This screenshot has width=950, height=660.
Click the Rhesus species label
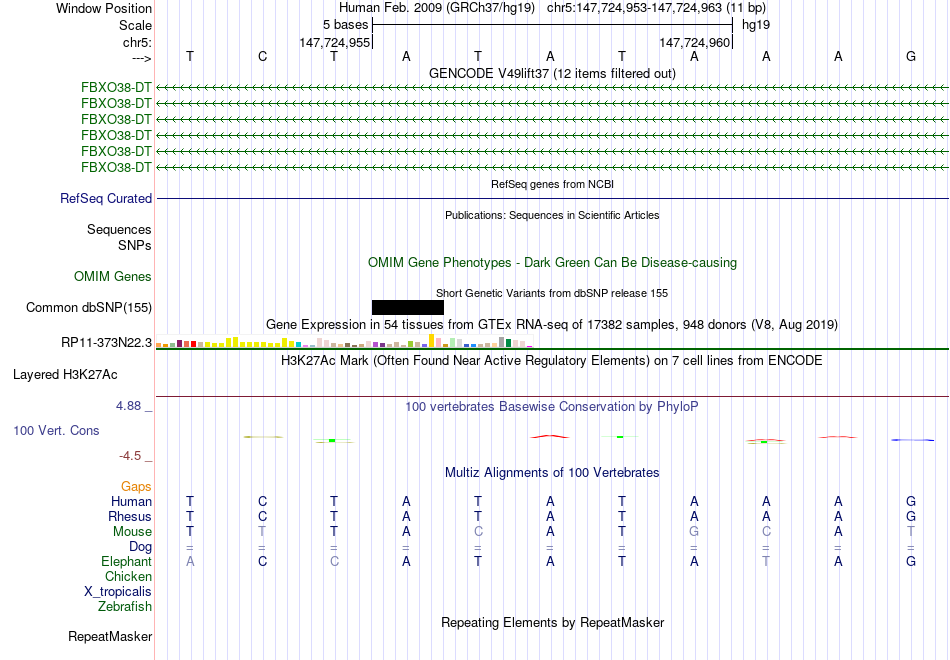130,516
